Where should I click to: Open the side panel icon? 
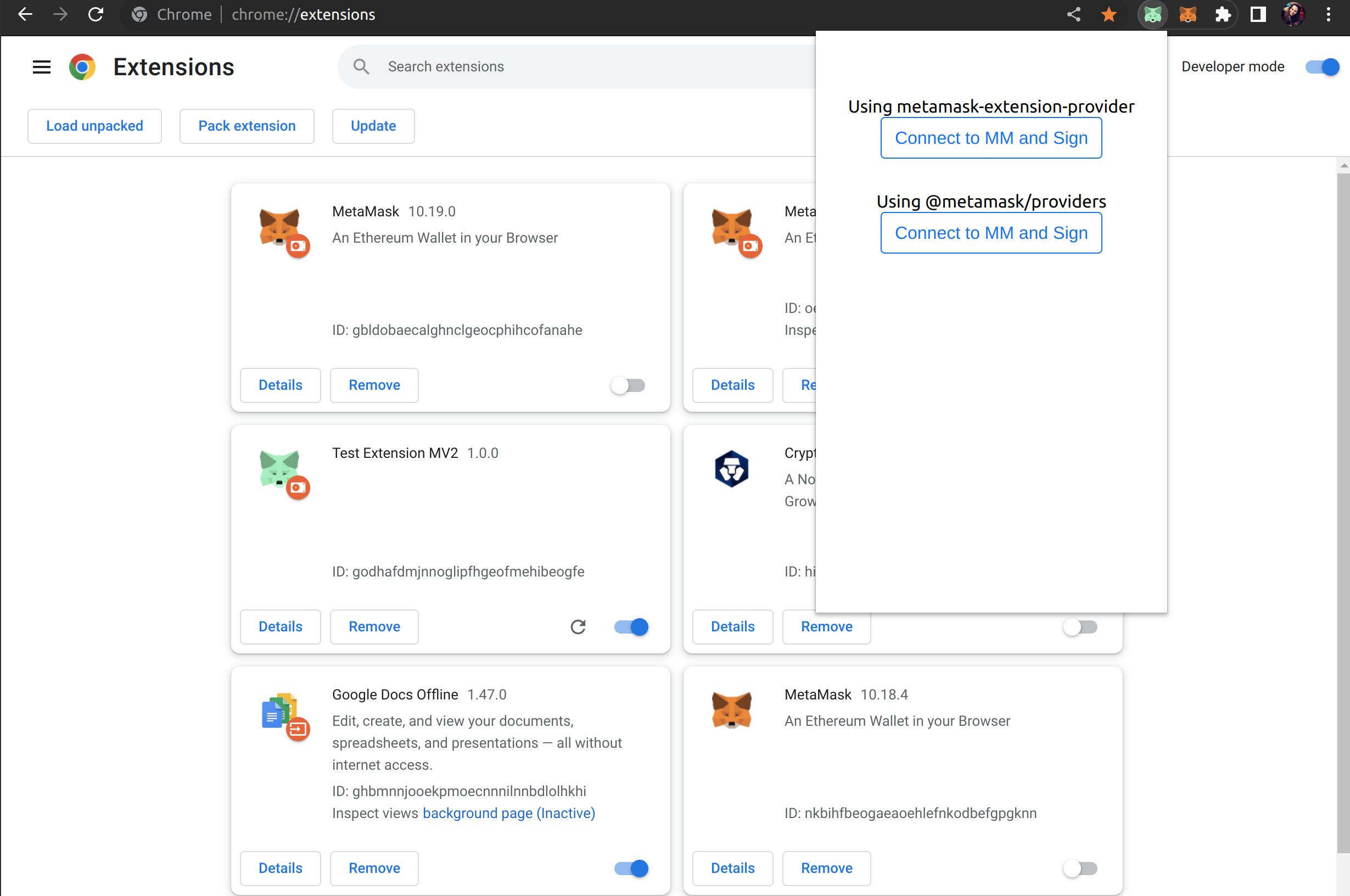(1257, 14)
